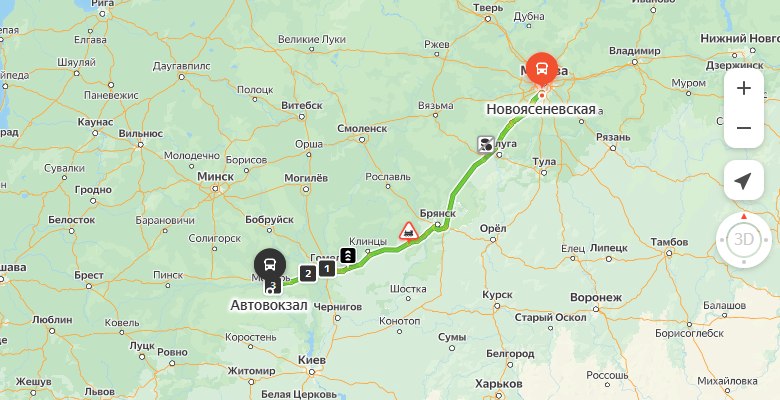The image size is (780, 400).
Task: Click the red bus destination marker in Moscow
Action: pyautogui.click(x=542, y=69)
